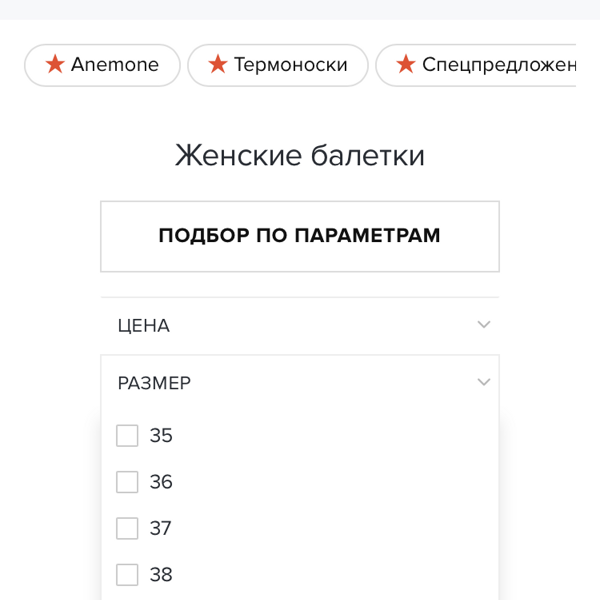600x600 pixels.
Task: Select the Спецпредложения chip text
Action: tap(499, 65)
